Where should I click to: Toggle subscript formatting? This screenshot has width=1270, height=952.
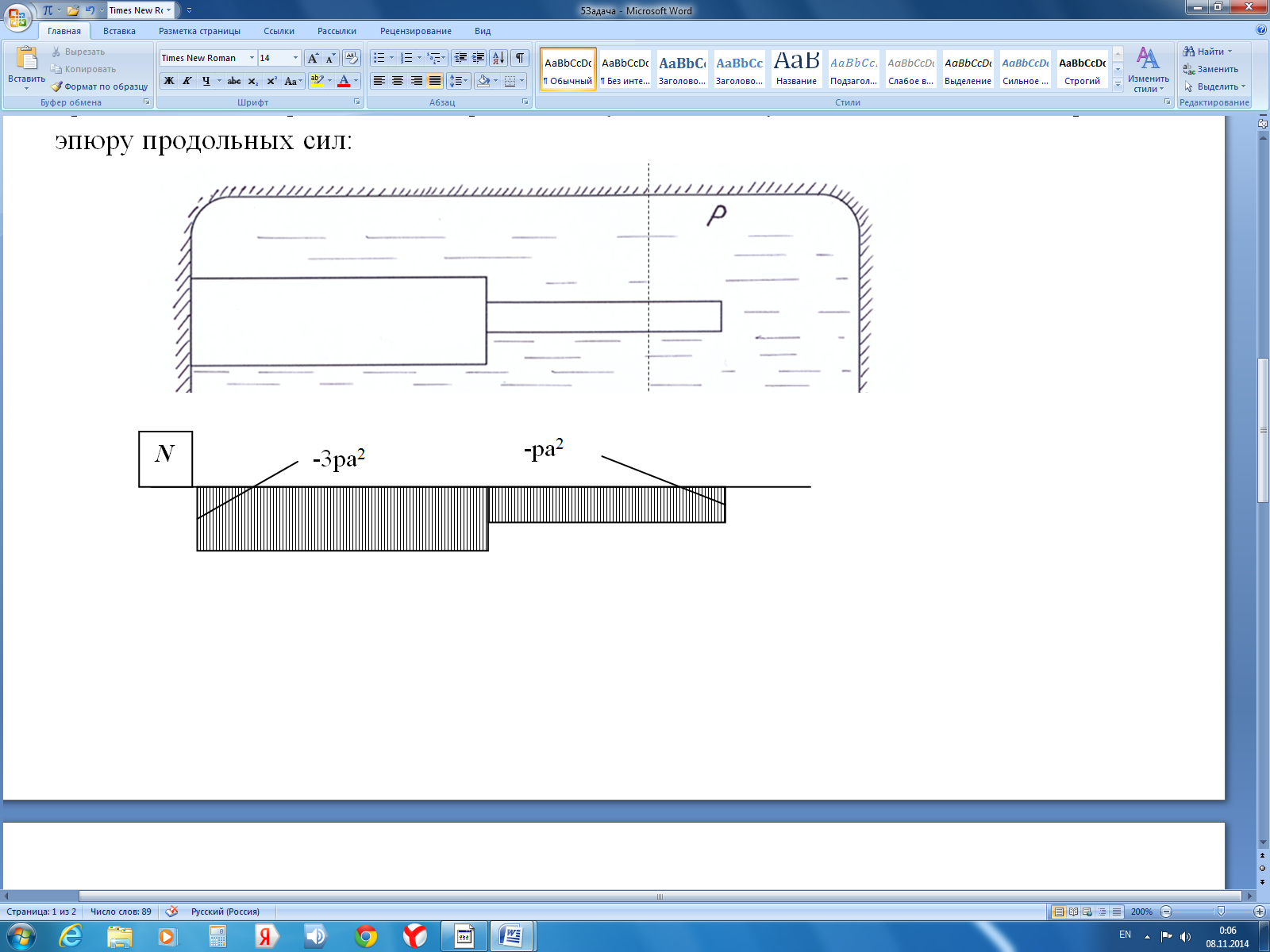coord(252,81)
